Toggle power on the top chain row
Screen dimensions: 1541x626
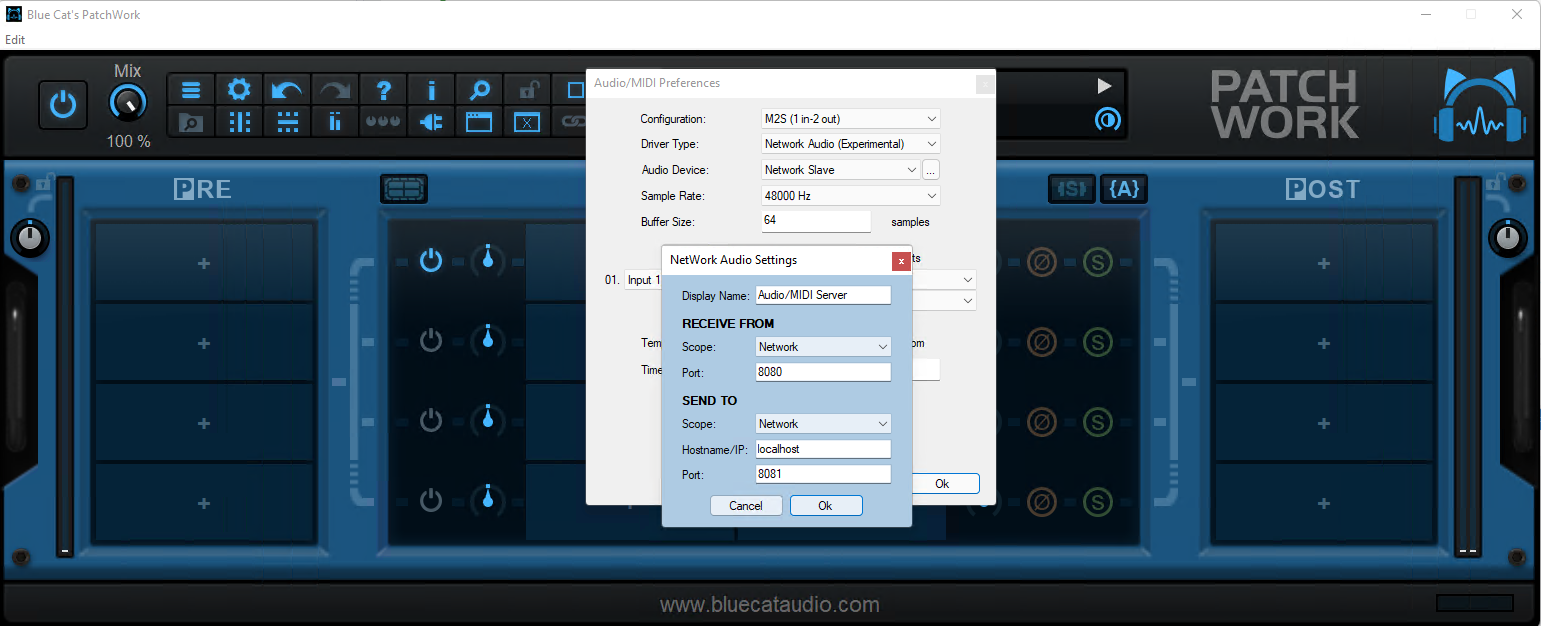click(431, 261)
